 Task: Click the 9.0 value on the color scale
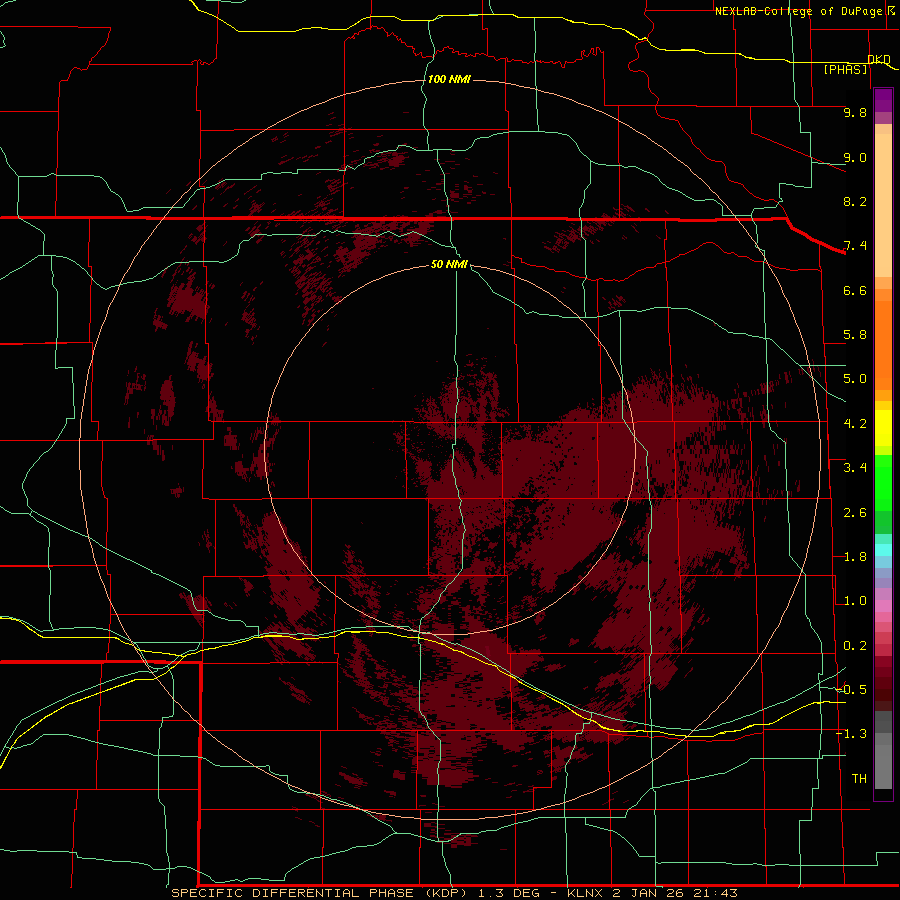(x=855, y=157)
